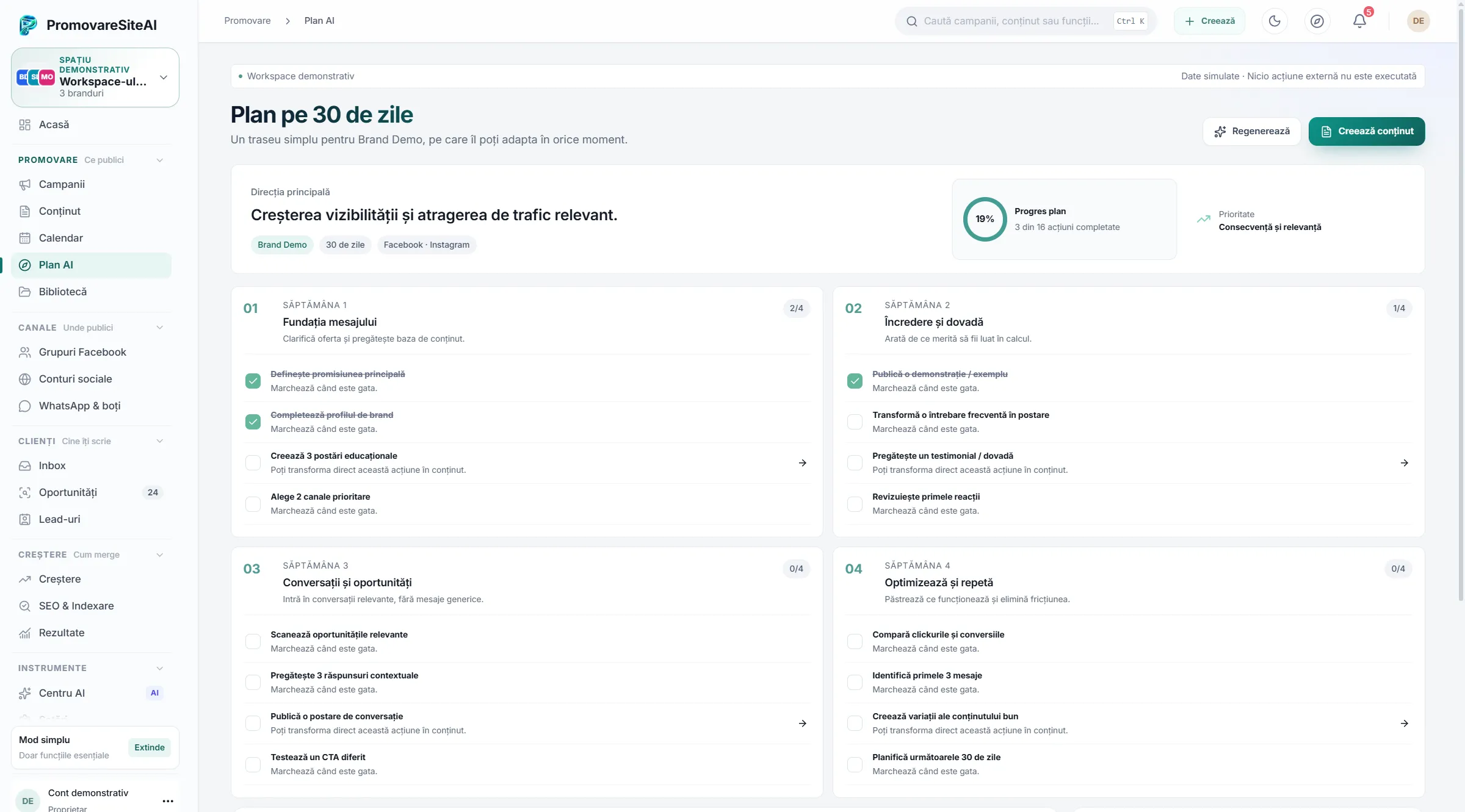The width and height of the screenshot is (1465, 812).
Task: Check Alege 2 canale prioritare task
Action: point(253,504)
